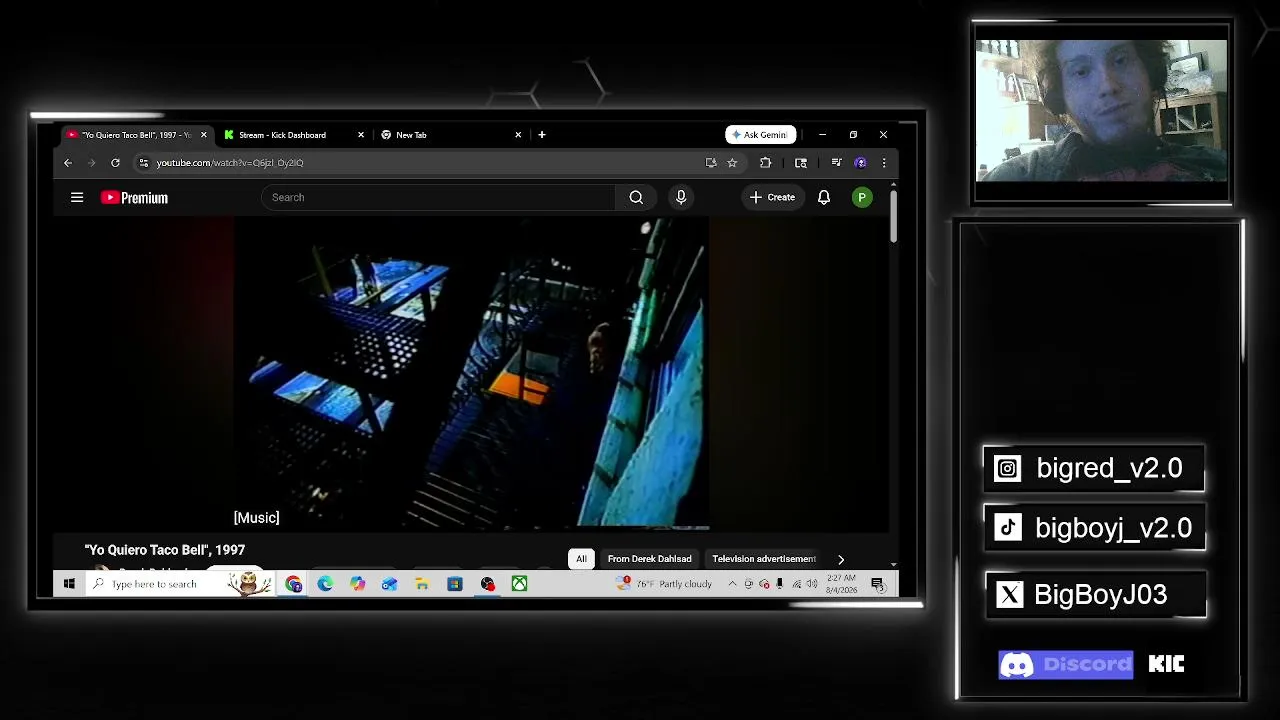
Task: Close the New Tab tab
Action: [518, 135]
